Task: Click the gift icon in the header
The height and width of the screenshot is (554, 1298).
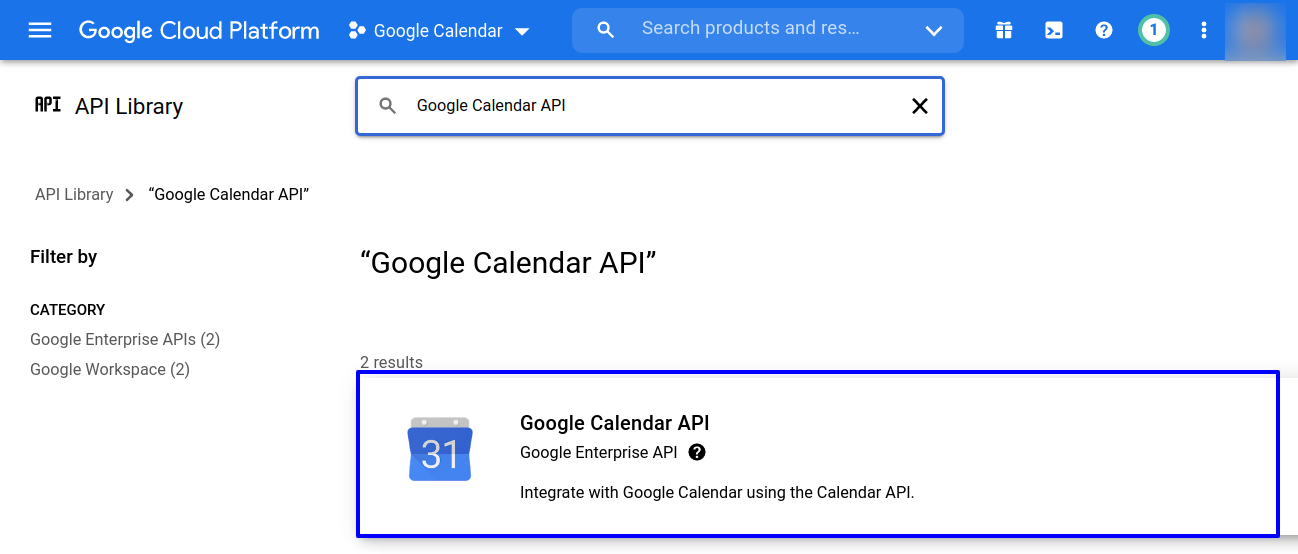Action: (1004, 30)
